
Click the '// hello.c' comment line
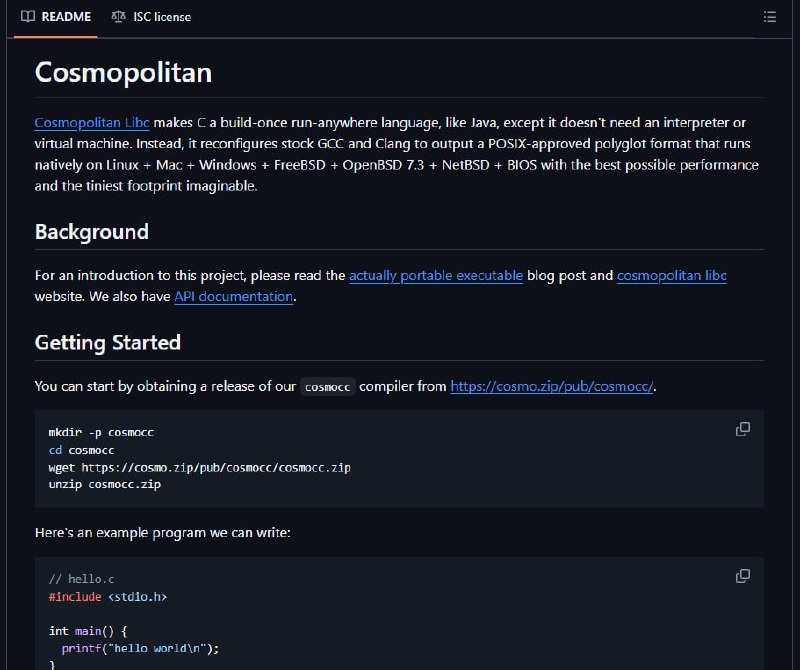(82, 579)
